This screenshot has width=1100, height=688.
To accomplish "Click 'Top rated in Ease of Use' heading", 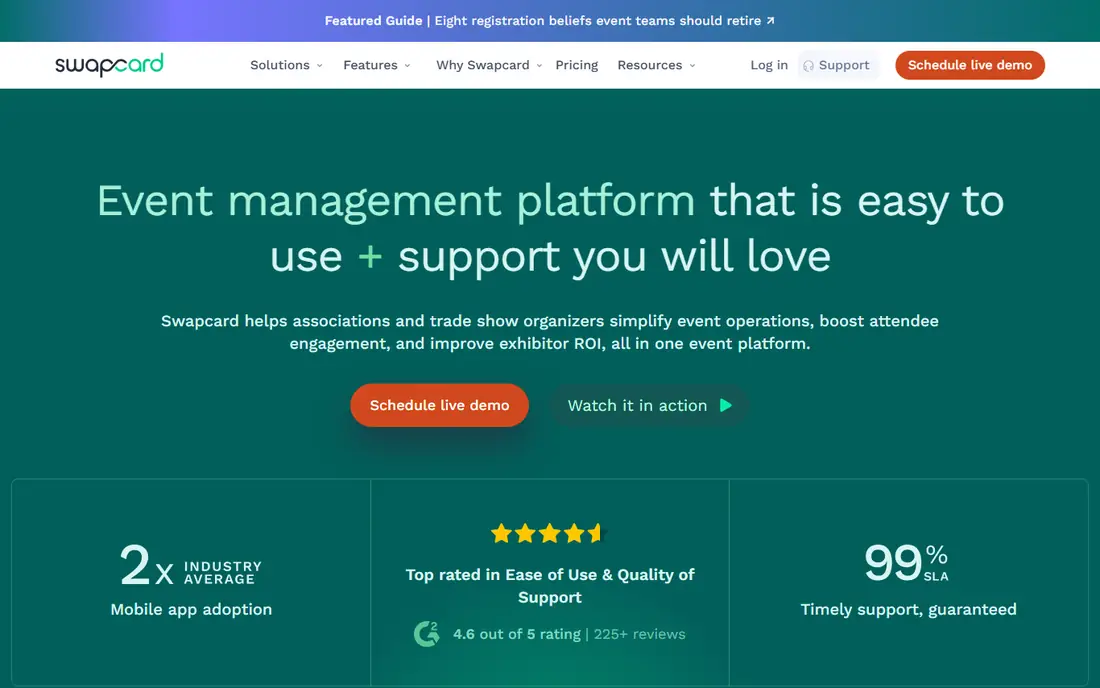I will point(550,586).
